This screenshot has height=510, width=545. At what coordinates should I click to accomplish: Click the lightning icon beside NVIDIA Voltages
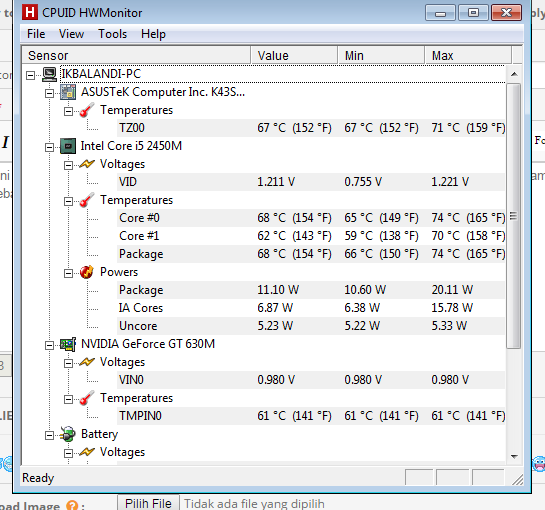[x=87, y=362]
